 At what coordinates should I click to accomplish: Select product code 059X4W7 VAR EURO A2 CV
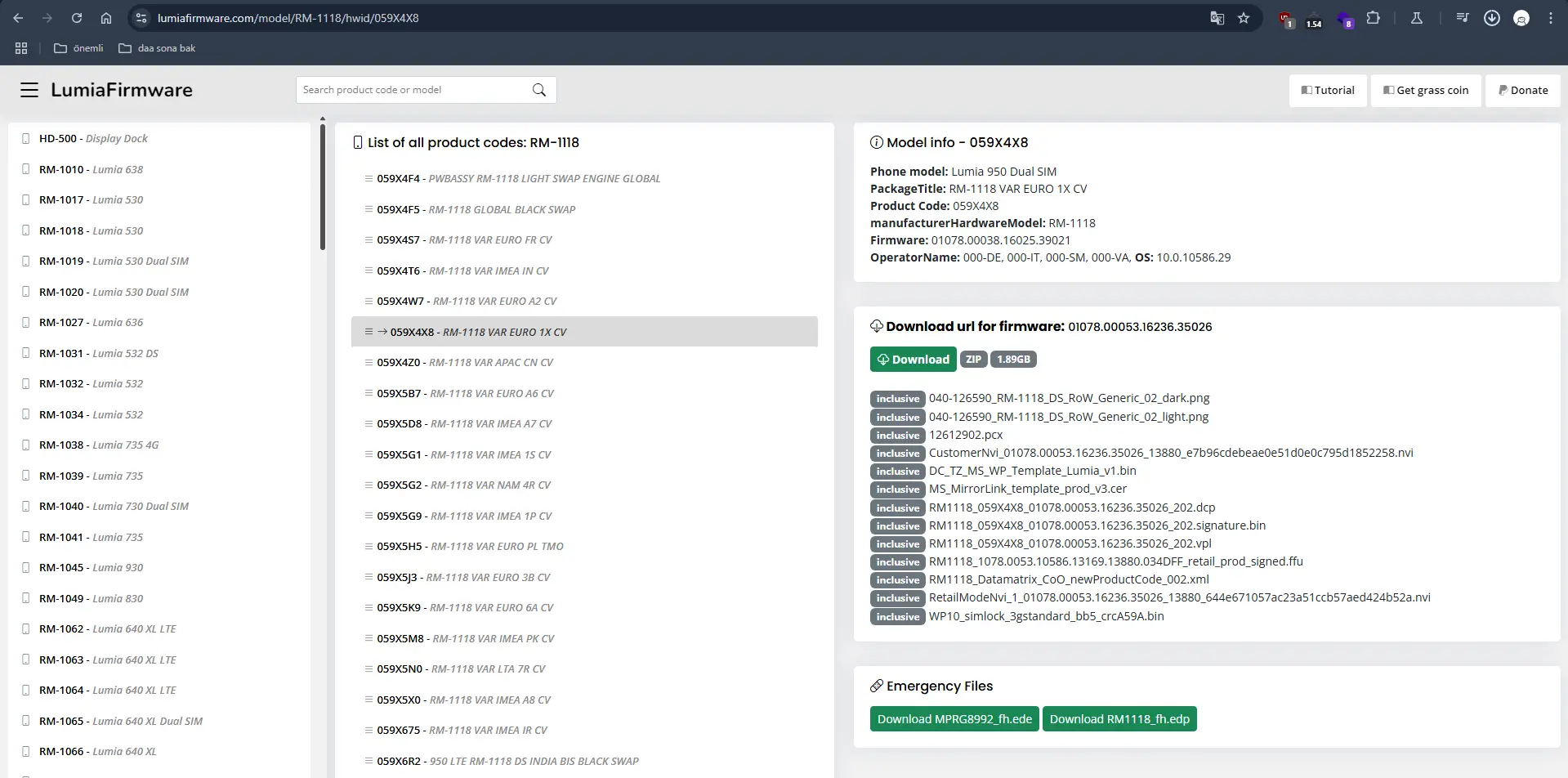coord(467,302)
